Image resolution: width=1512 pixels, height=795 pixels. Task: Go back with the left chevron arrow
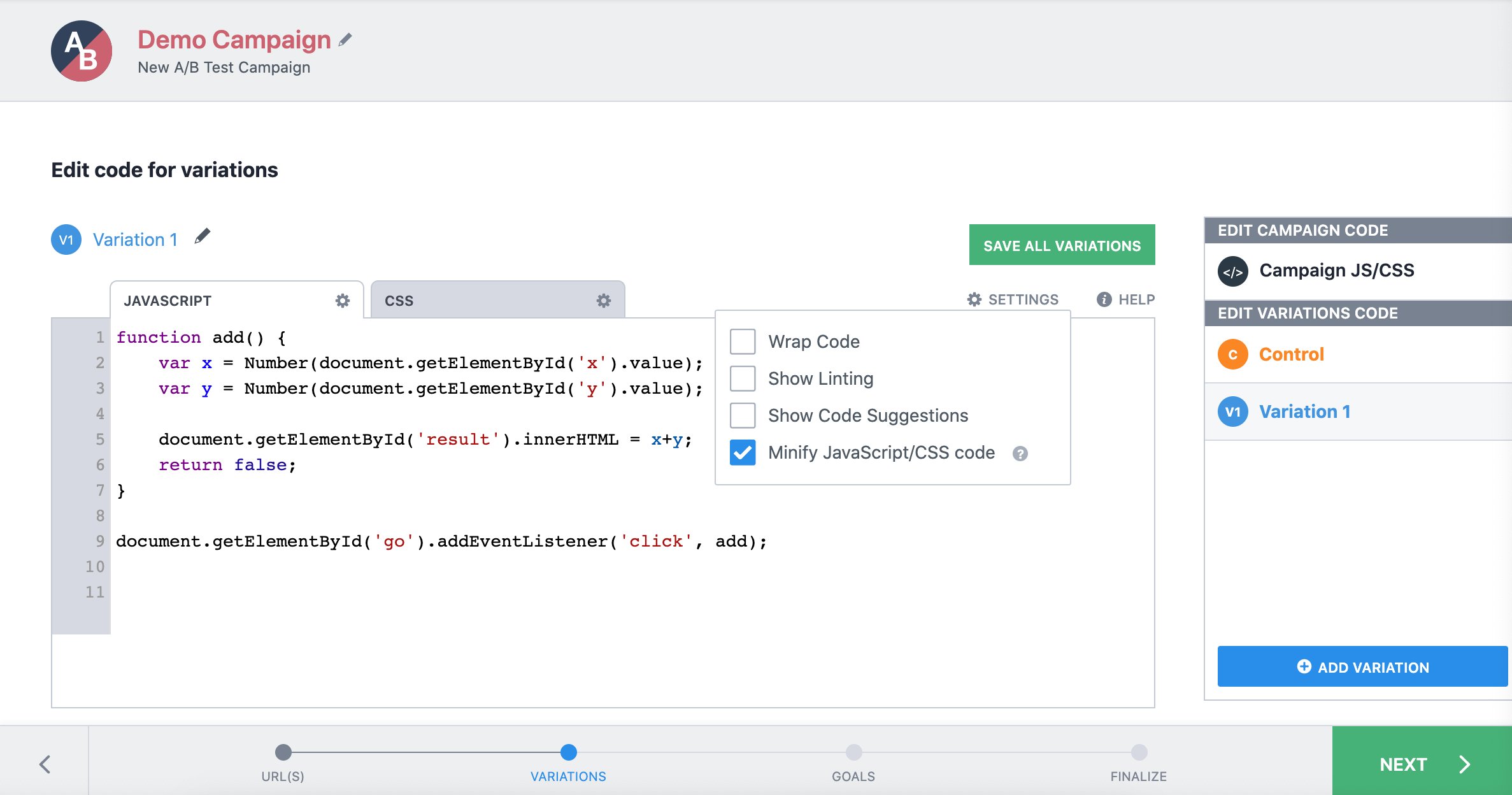click(45, 764)
